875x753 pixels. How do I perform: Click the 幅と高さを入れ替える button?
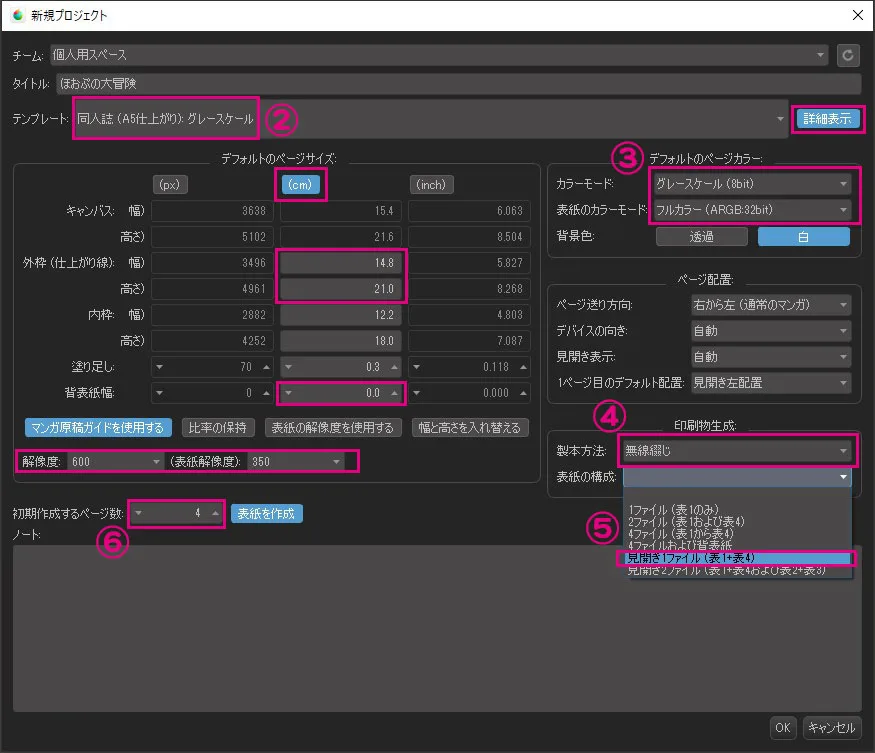468,428
